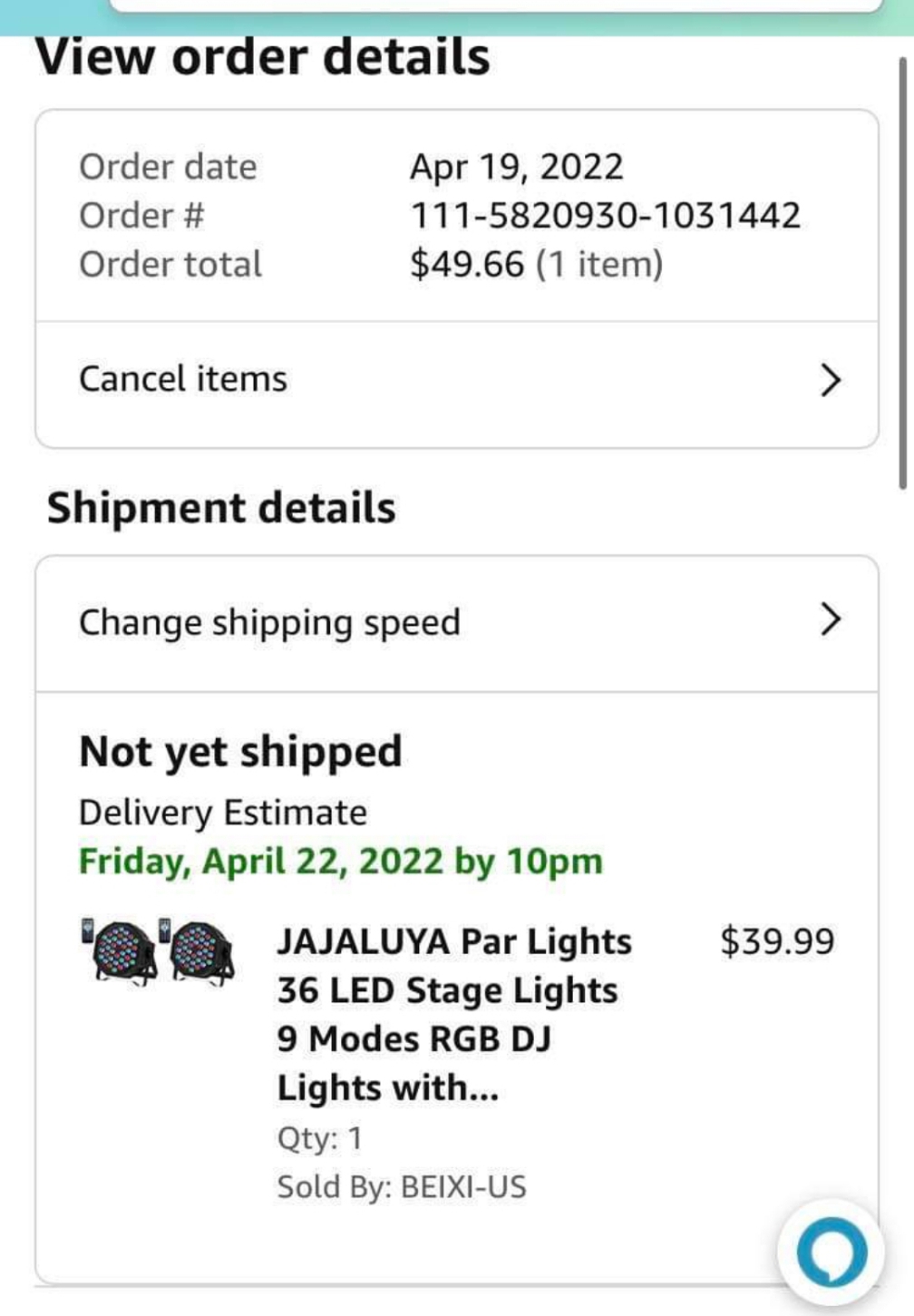Click the green Friday, April 22 delivery date

coord(340,862)
